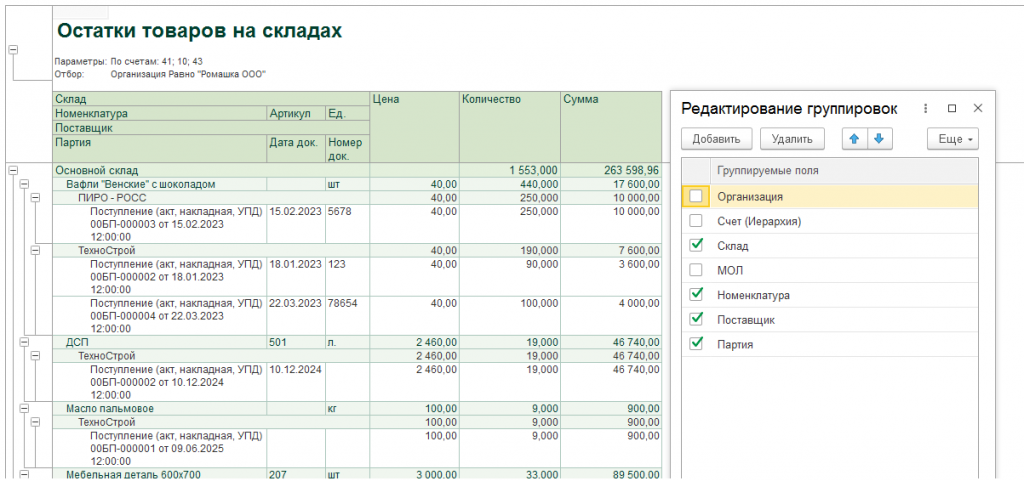The height and width of the screenshot is (481, 1024).
Task: Collapse the Мебельная деталь 600x700 group
Action: pos(24,475)
